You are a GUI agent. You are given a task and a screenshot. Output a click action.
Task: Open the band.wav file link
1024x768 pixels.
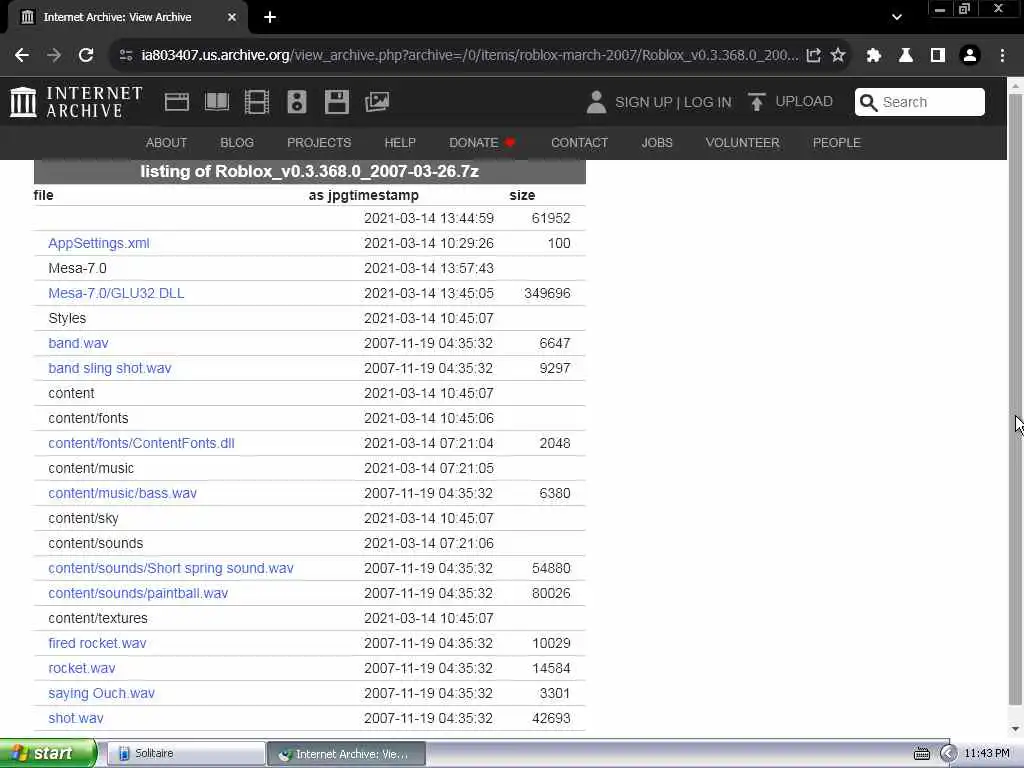coord(78,343)
